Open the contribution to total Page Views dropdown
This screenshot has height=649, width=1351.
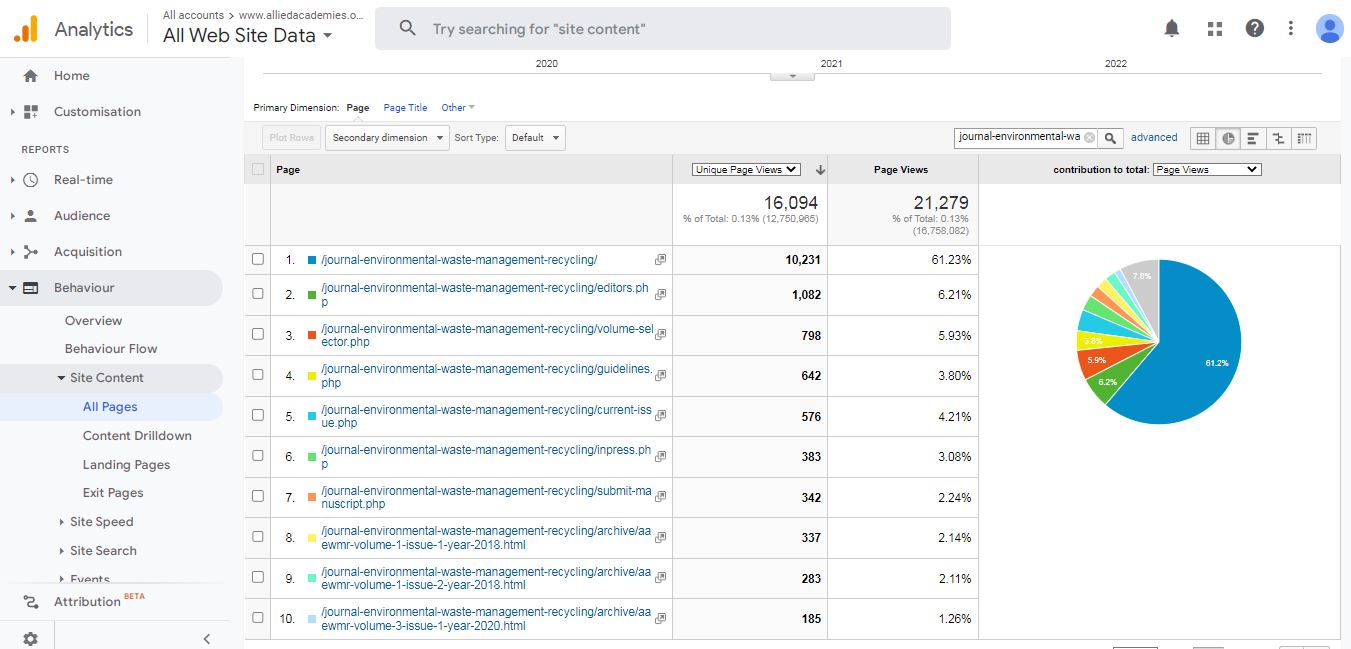click(x=1206, y=170)
